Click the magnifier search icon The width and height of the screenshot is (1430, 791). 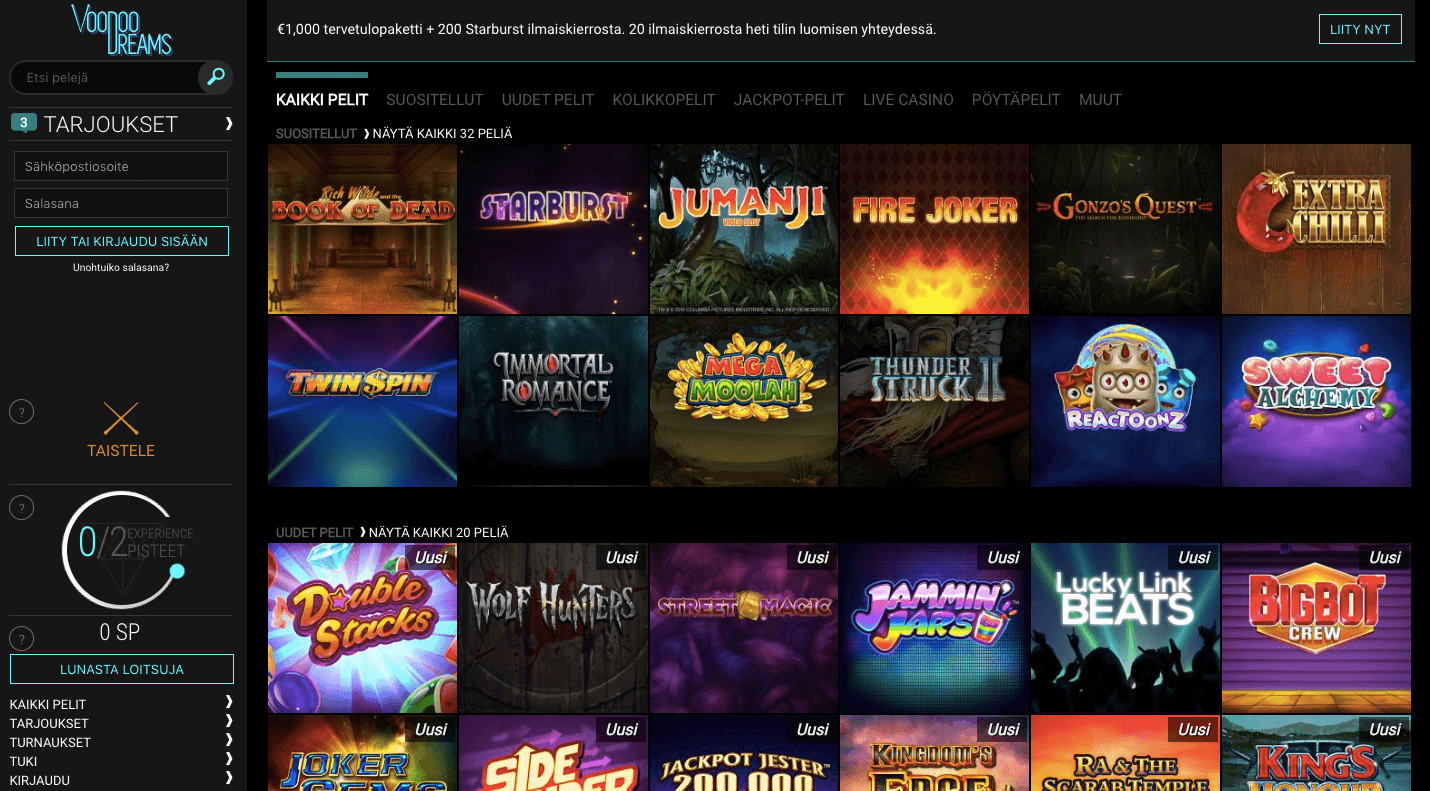pyautogui.click(x=215, y=76)
